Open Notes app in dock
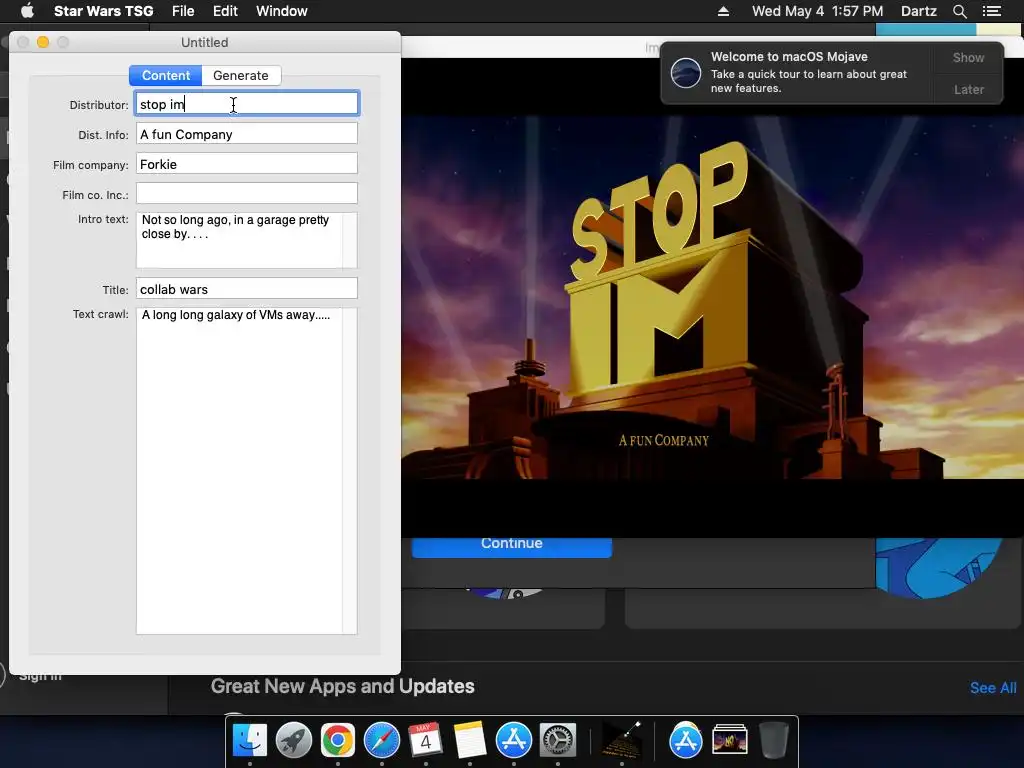Image resolution: width=1024 pixels, height=768 pixels. click(470, 741)
